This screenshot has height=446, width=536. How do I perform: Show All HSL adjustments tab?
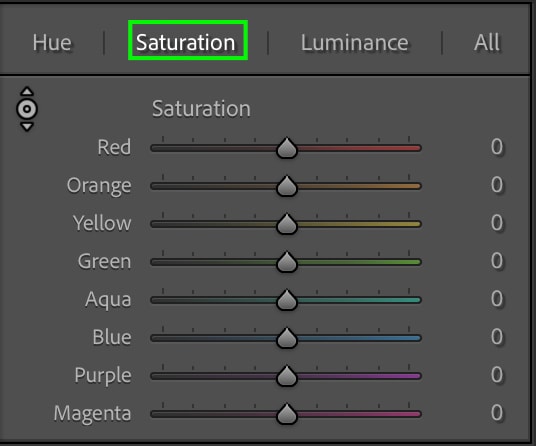click(x=486, y=42)
